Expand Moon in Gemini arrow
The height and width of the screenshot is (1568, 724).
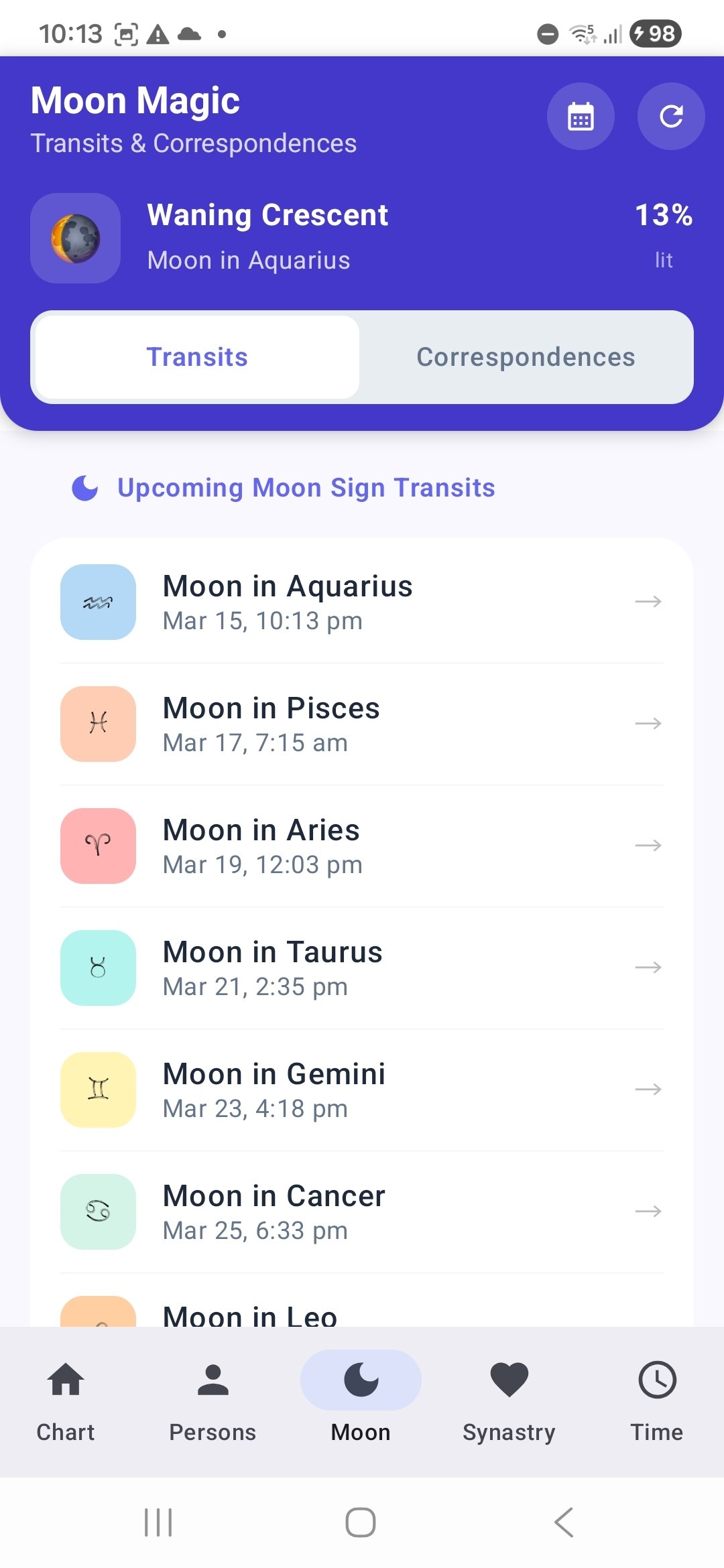coord(648,1090)
